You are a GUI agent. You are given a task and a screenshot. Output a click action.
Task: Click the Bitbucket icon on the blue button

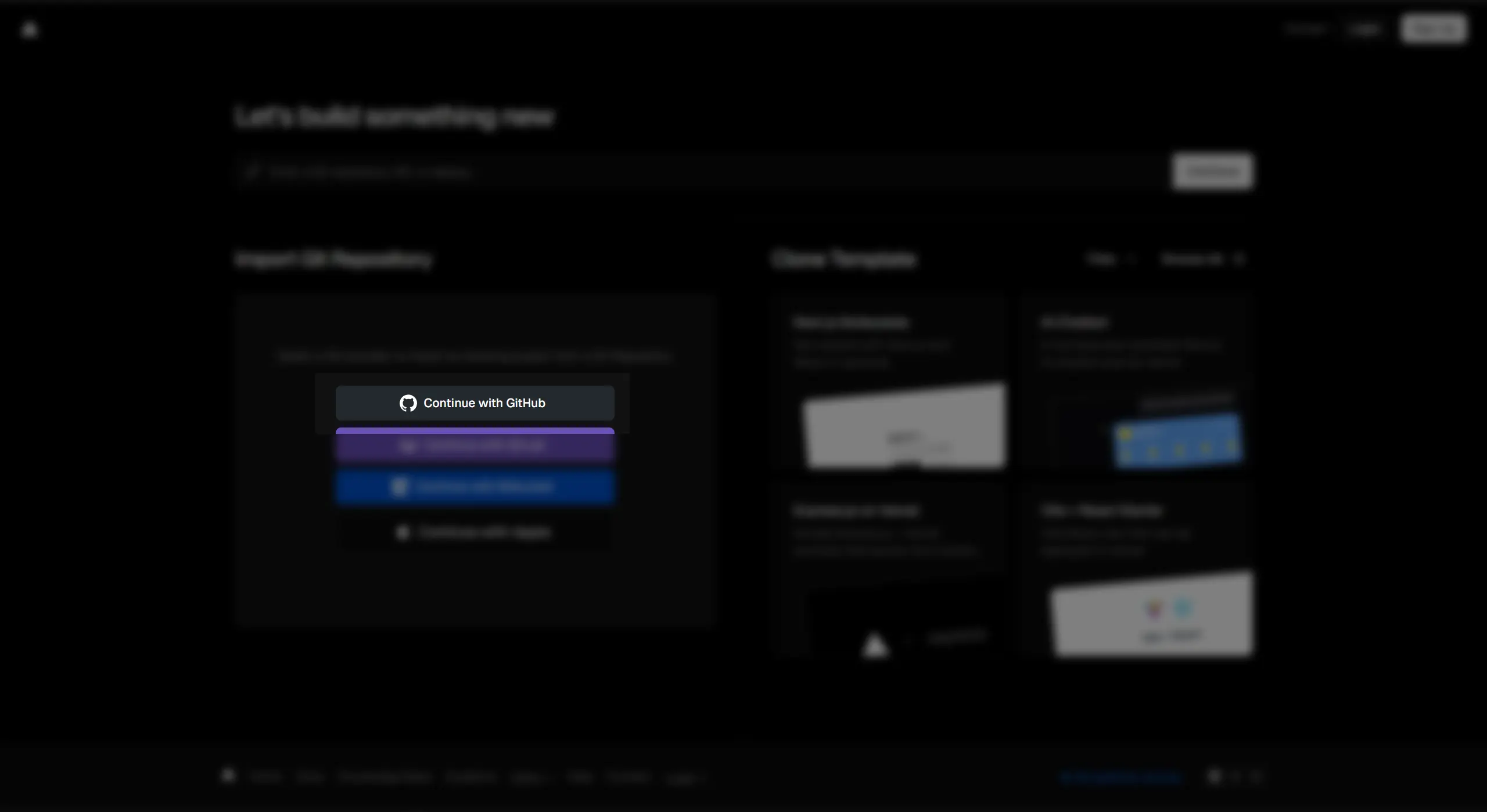pos(402,486)
